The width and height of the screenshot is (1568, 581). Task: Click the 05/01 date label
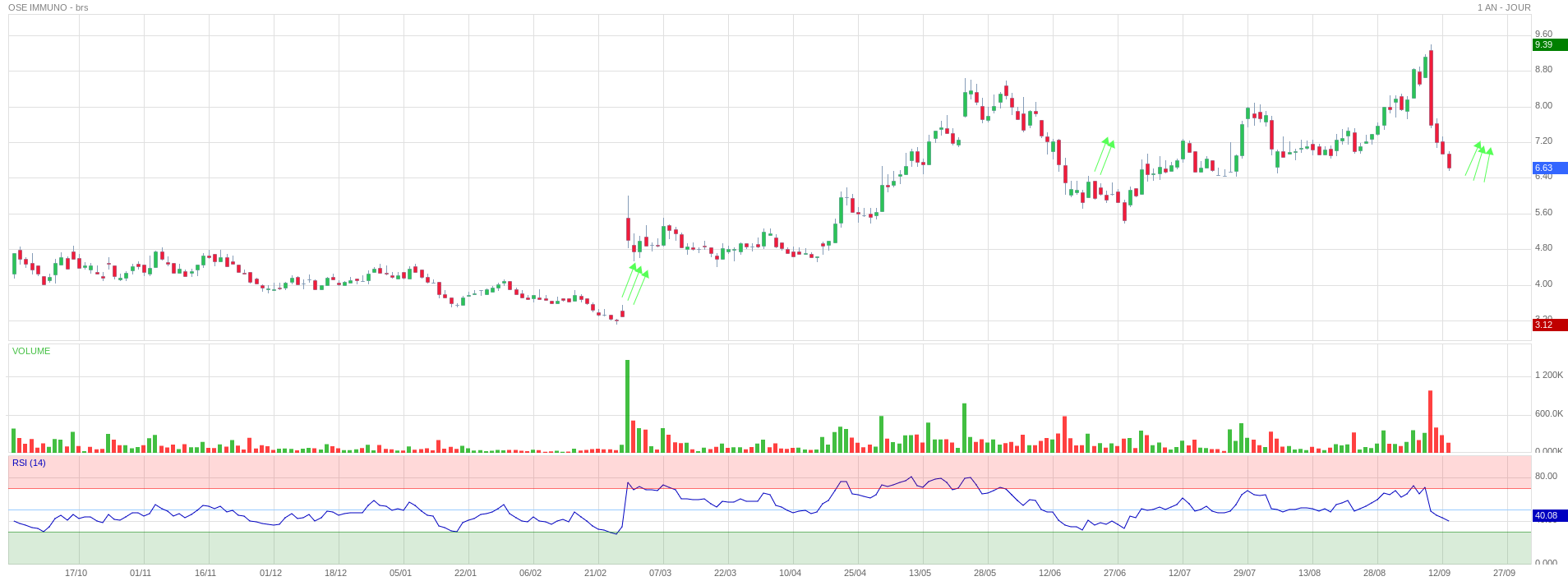[x=400, y=574]
